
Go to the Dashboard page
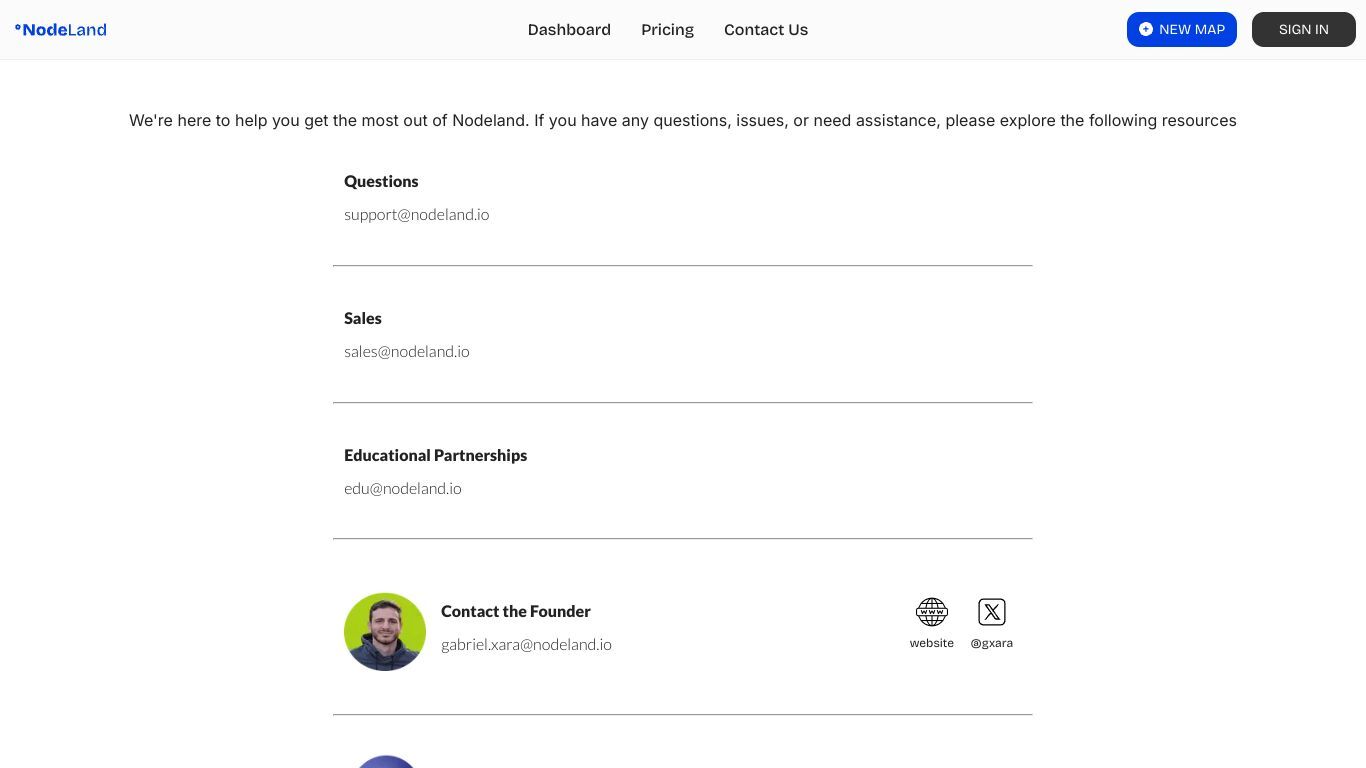point(569,30)
